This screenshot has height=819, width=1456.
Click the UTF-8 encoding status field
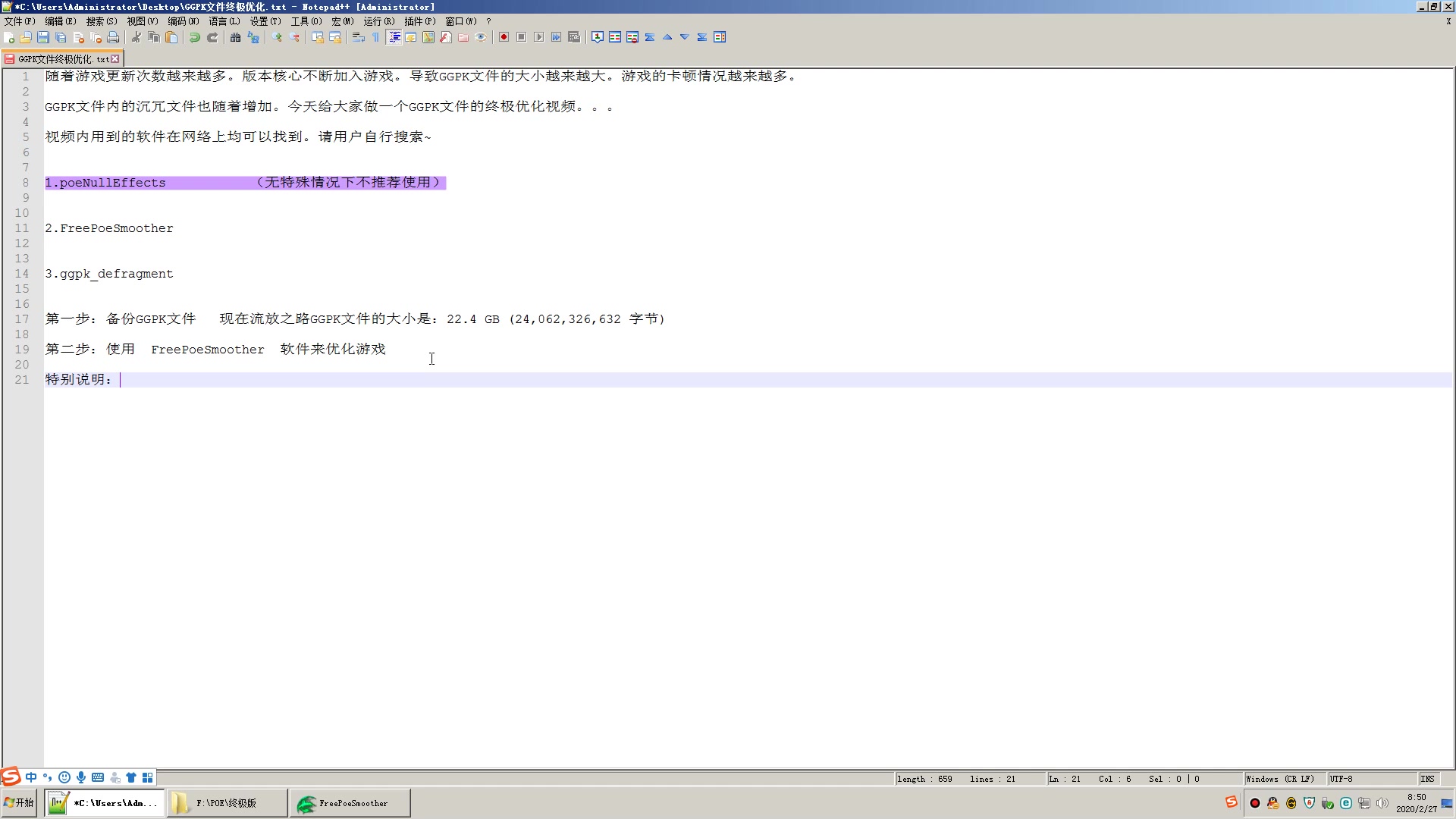click(x=1371, y=779)
